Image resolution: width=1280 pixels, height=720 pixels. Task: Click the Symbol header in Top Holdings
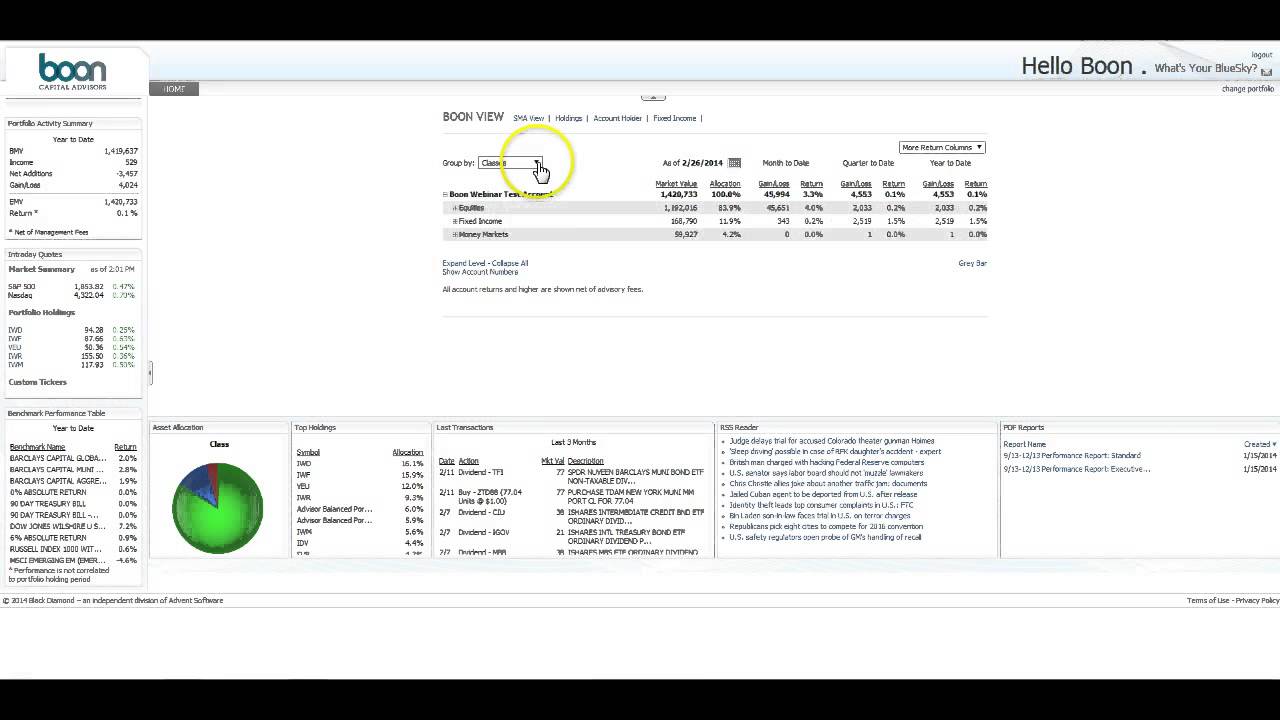[x=308, y=452]
